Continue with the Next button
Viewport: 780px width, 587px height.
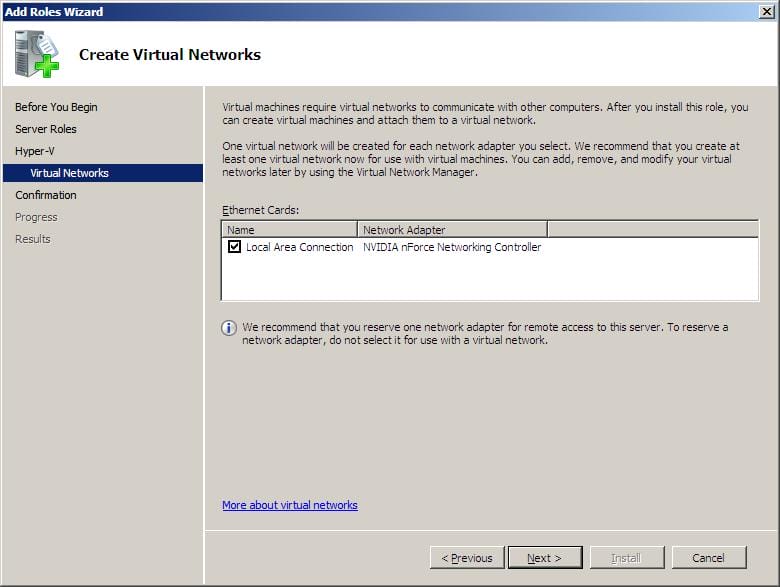click(x=545, y=558)
